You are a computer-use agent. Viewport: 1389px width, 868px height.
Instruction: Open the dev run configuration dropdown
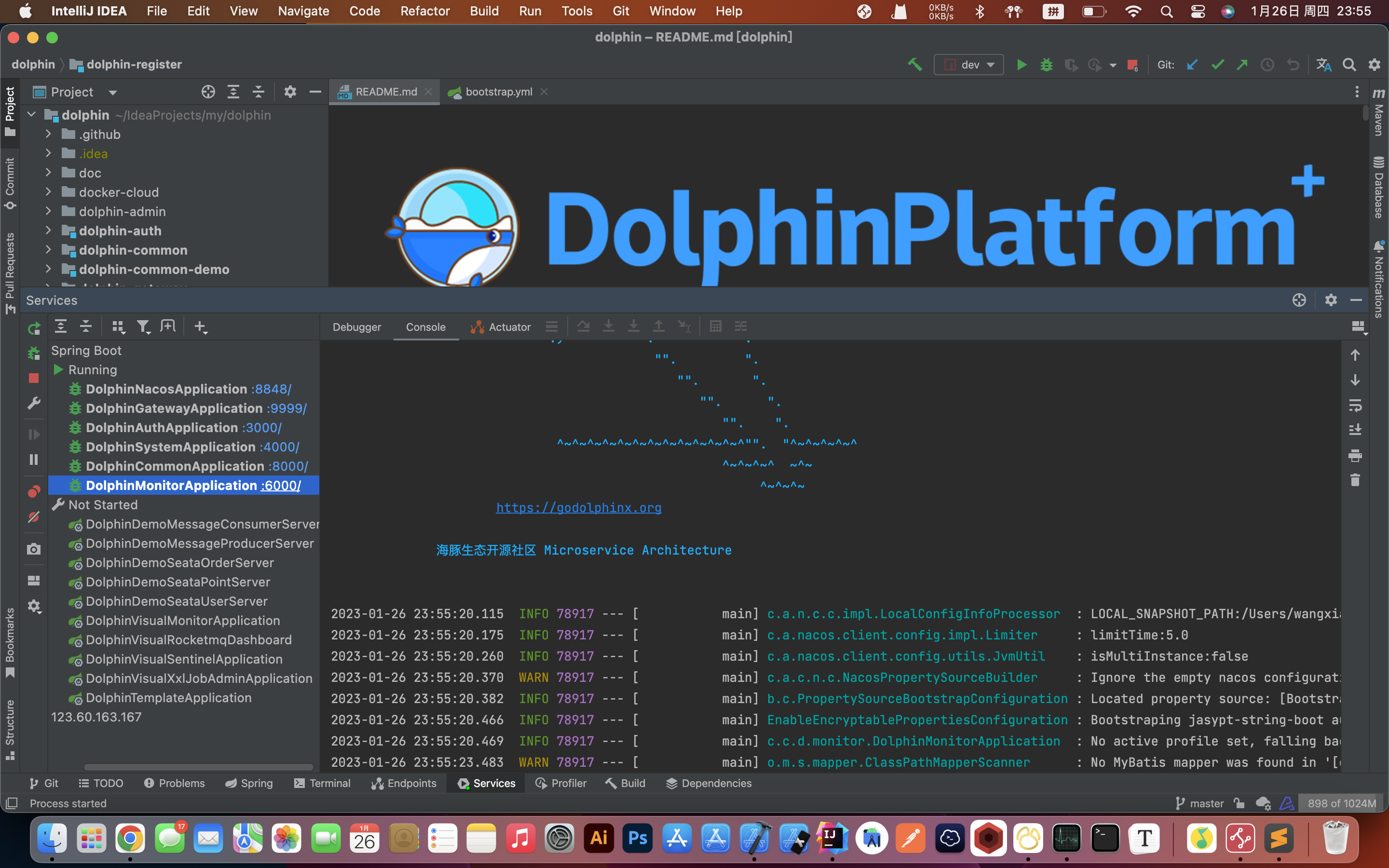(969, 65)
